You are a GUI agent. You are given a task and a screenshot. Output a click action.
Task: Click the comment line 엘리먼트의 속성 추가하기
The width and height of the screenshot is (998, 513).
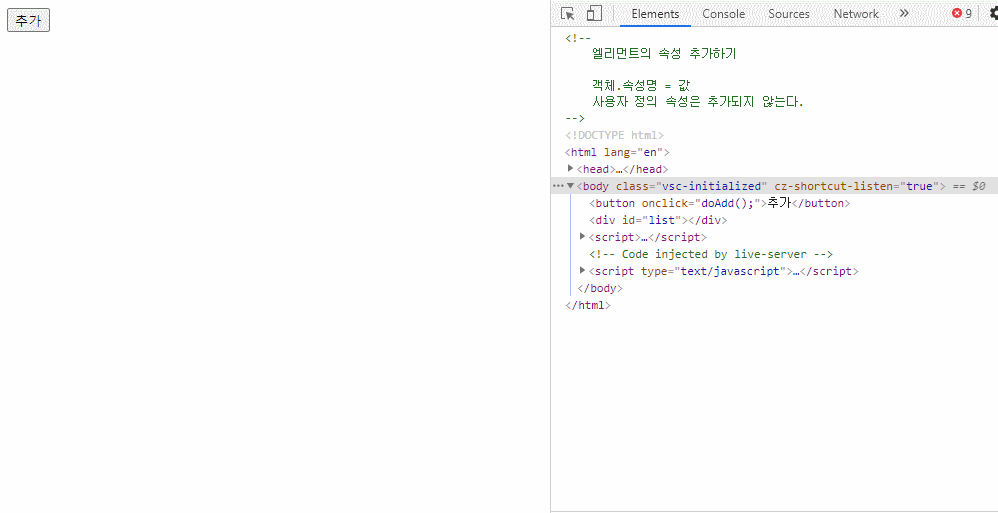coord(664,54)
